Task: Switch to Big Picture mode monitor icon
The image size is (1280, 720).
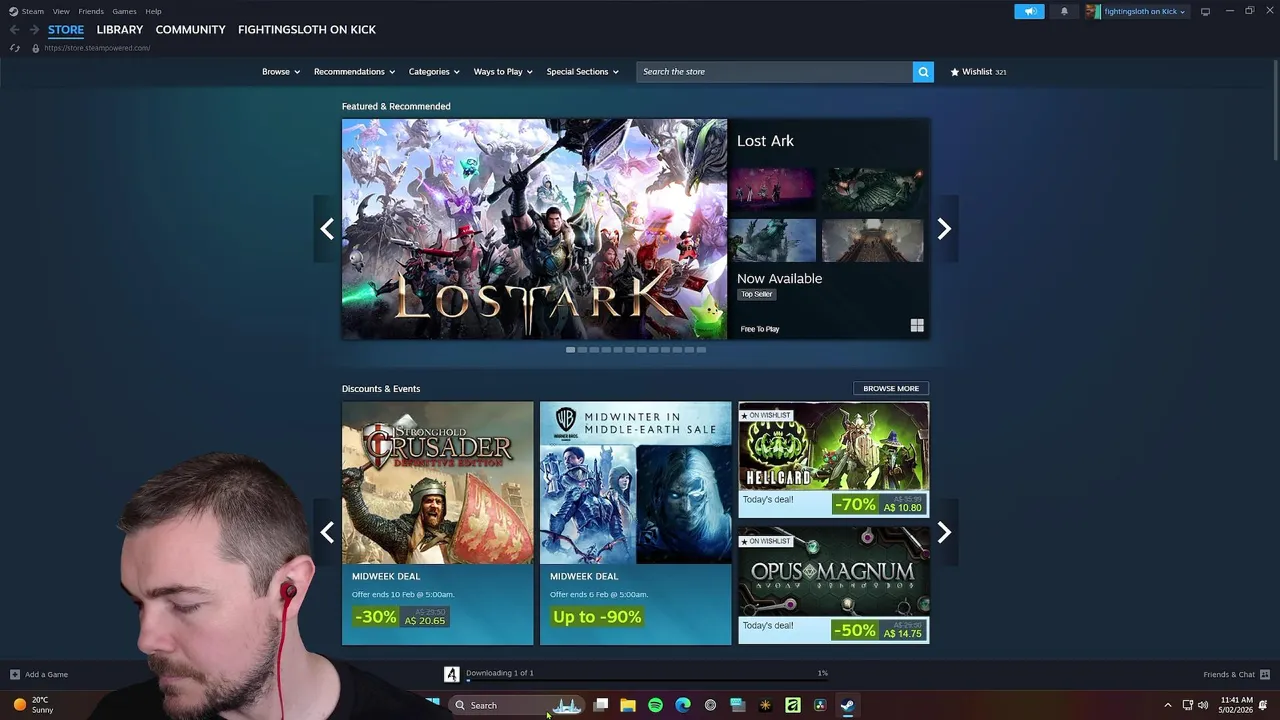Action: pos(1205,11)
